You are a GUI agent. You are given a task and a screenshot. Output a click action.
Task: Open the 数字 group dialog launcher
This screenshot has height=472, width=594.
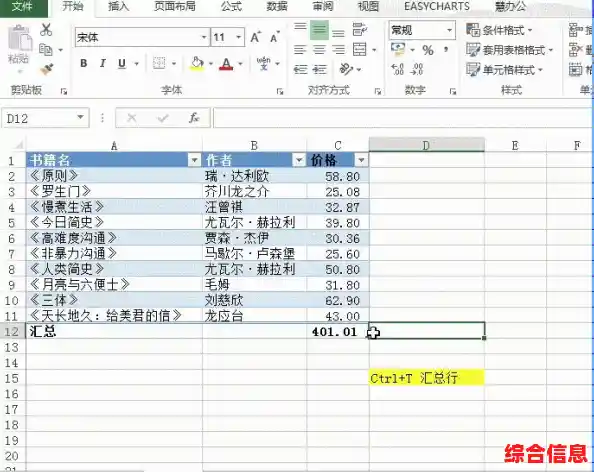[453, 91]
